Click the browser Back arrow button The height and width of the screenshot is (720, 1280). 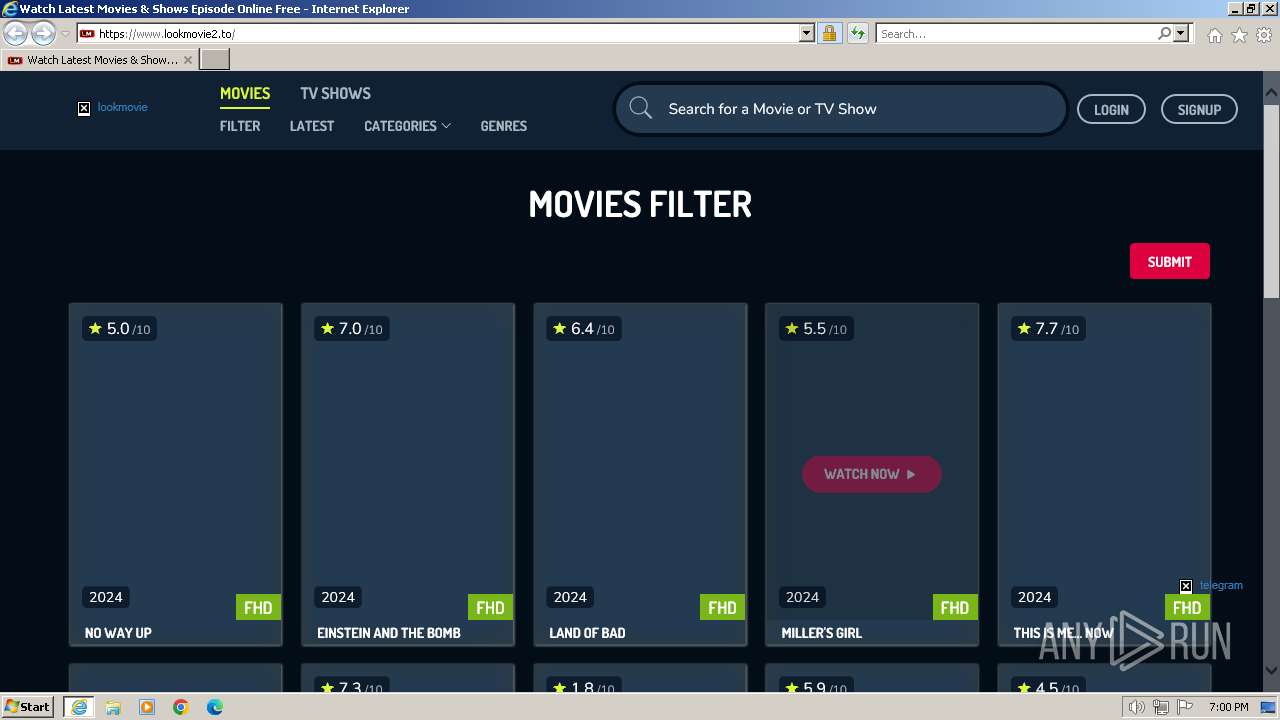point(15,34)
